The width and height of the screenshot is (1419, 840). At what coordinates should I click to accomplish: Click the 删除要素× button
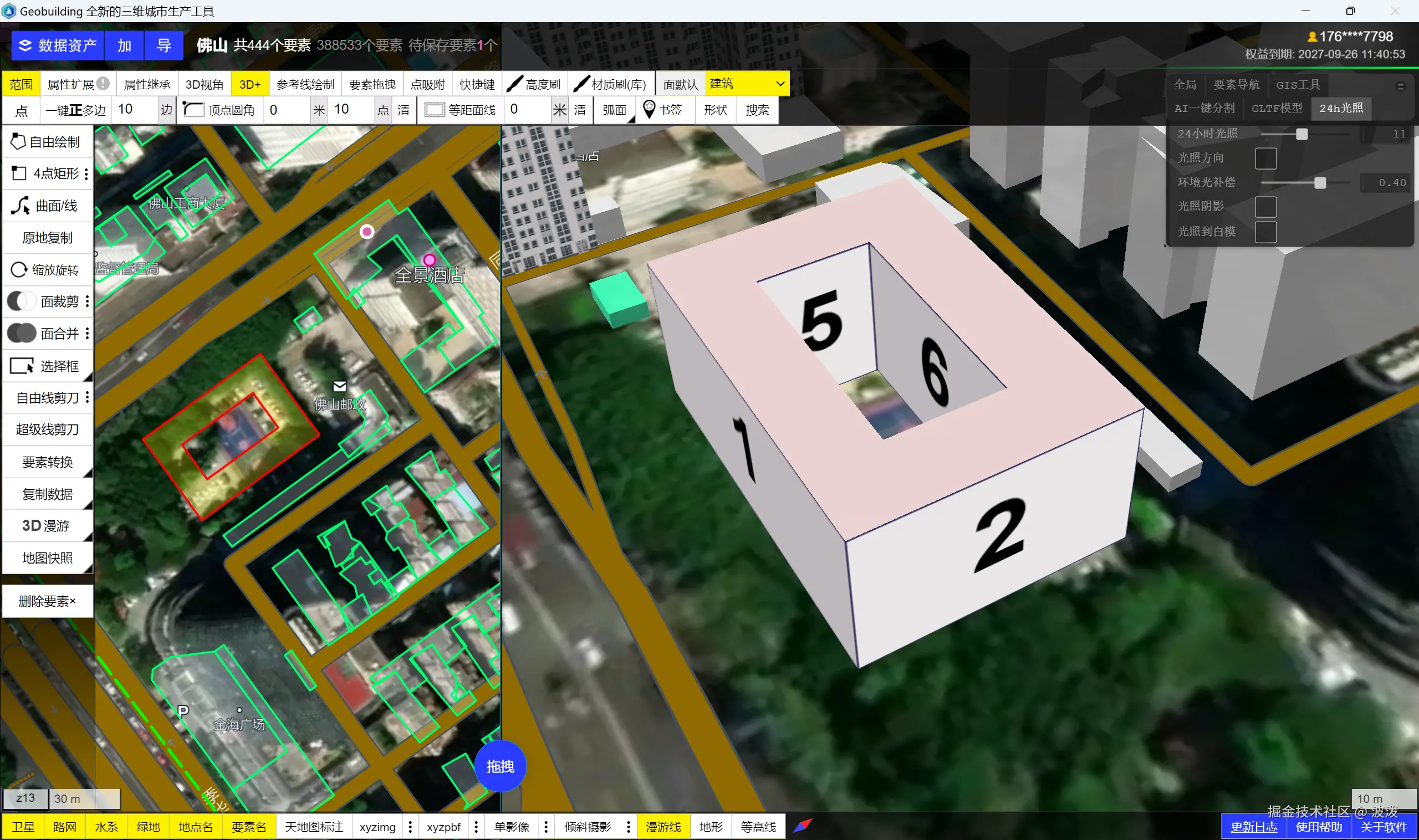pyautogui.click(x=47, y=601)
